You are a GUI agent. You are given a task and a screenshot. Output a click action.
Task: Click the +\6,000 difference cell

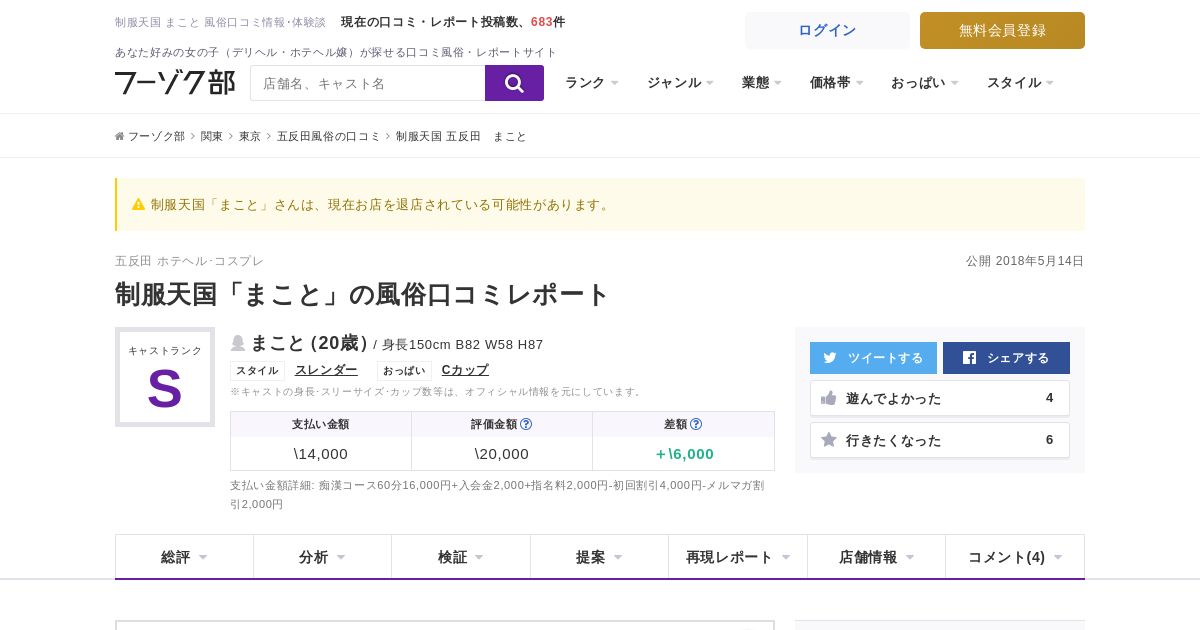[684, 454]
